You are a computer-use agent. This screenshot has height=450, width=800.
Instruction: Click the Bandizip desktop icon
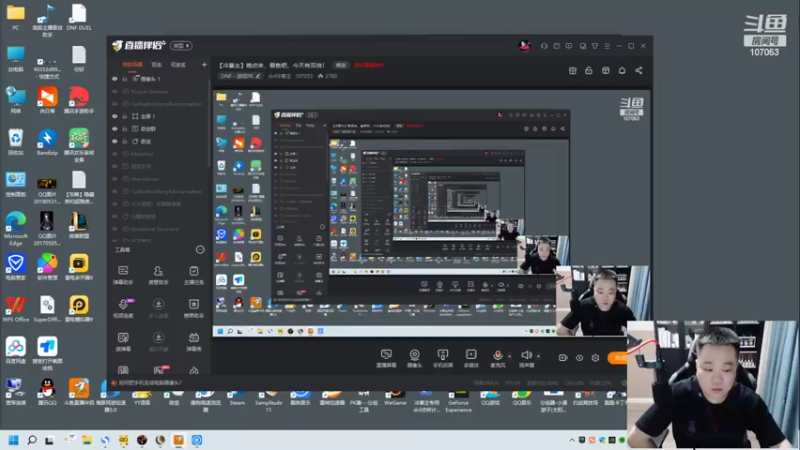click(x=47, y=142)
